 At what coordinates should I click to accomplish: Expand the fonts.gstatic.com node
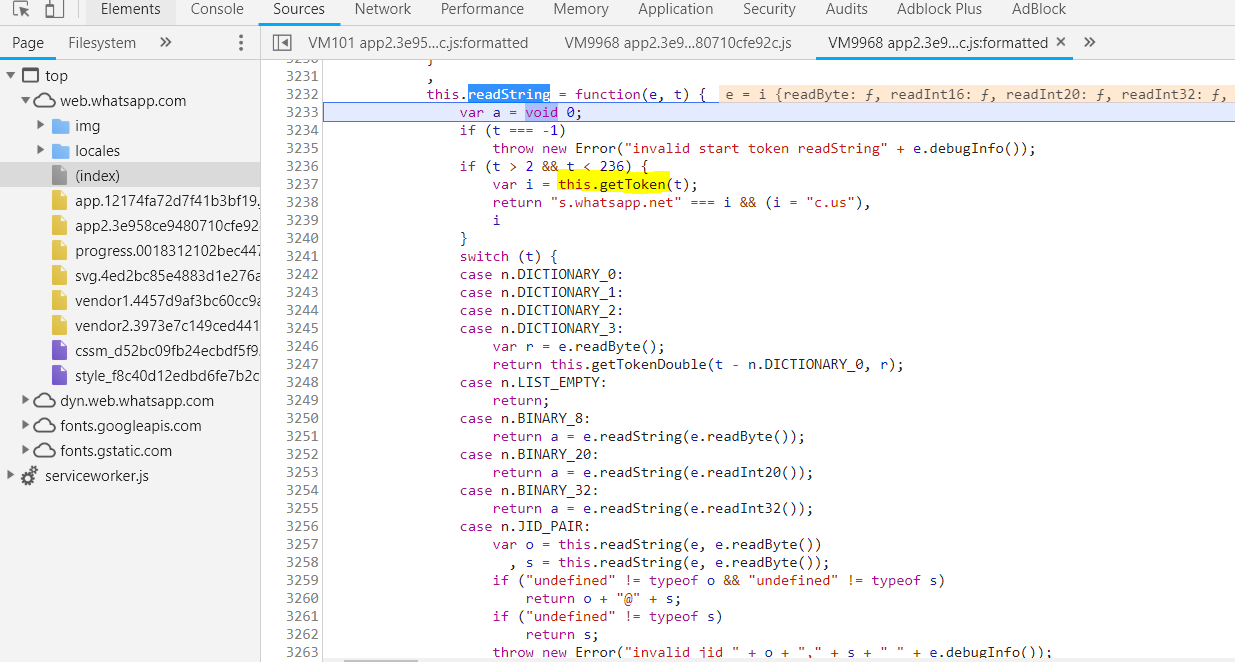point(25,451)
